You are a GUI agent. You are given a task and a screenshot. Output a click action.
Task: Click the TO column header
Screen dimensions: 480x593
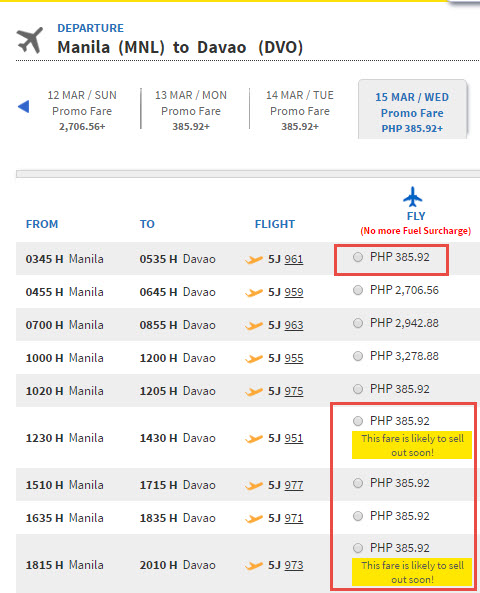tap(147, 224)
